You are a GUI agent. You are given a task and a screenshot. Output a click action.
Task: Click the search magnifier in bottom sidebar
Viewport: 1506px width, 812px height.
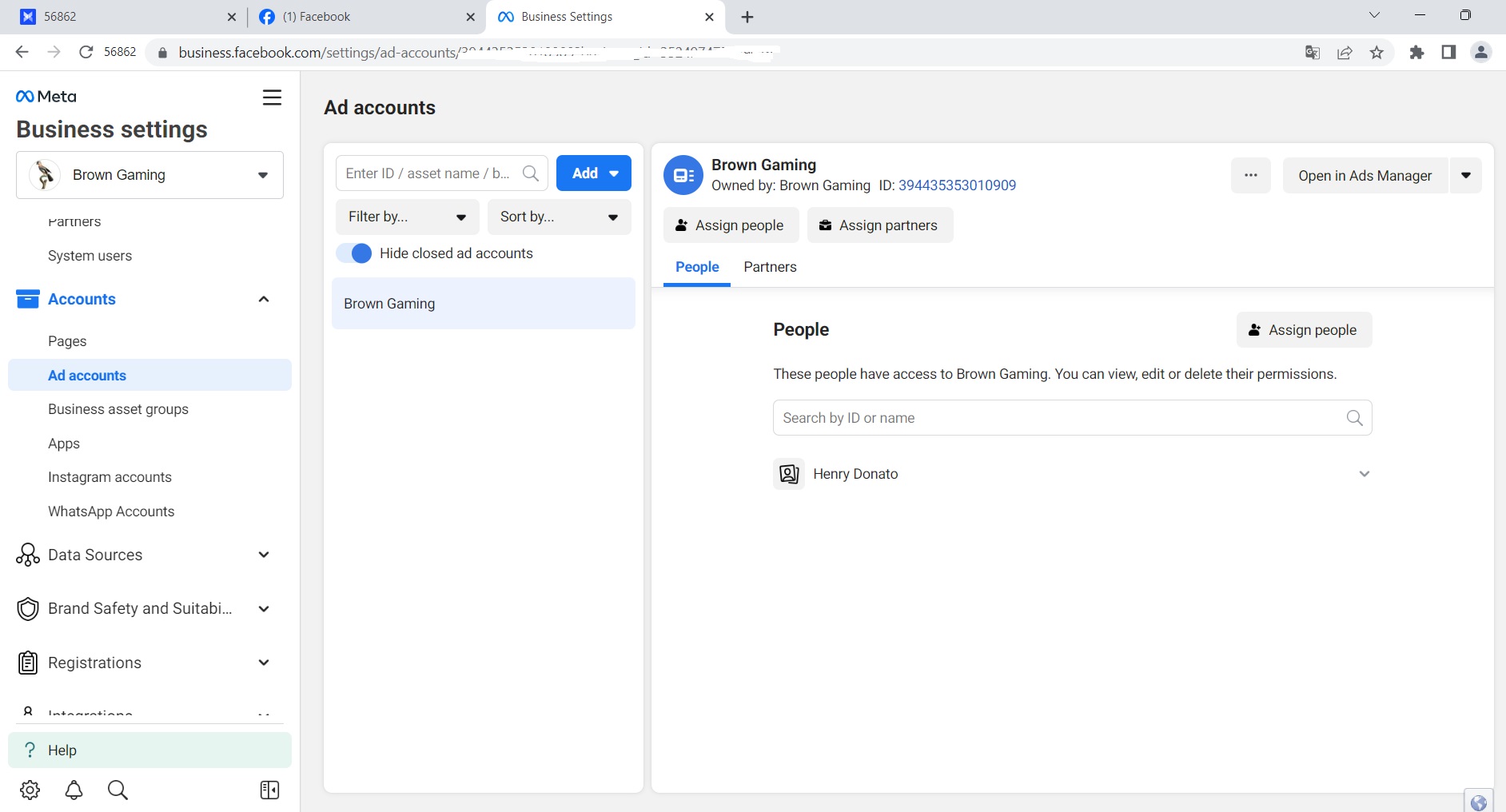click(x=118, y=790)
